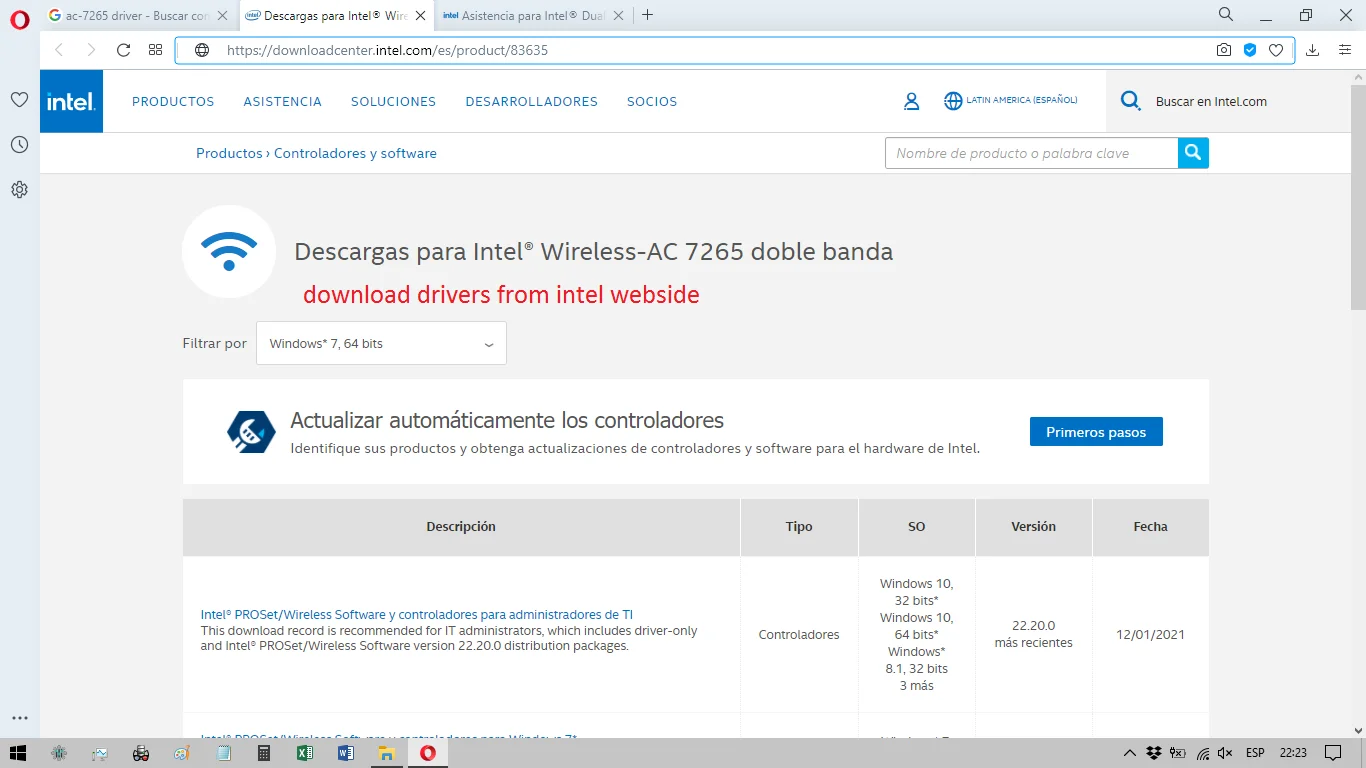This screenshot has height=768, width=1366.
Task: Click the driver update assistant icon
Action: [251, 432]
